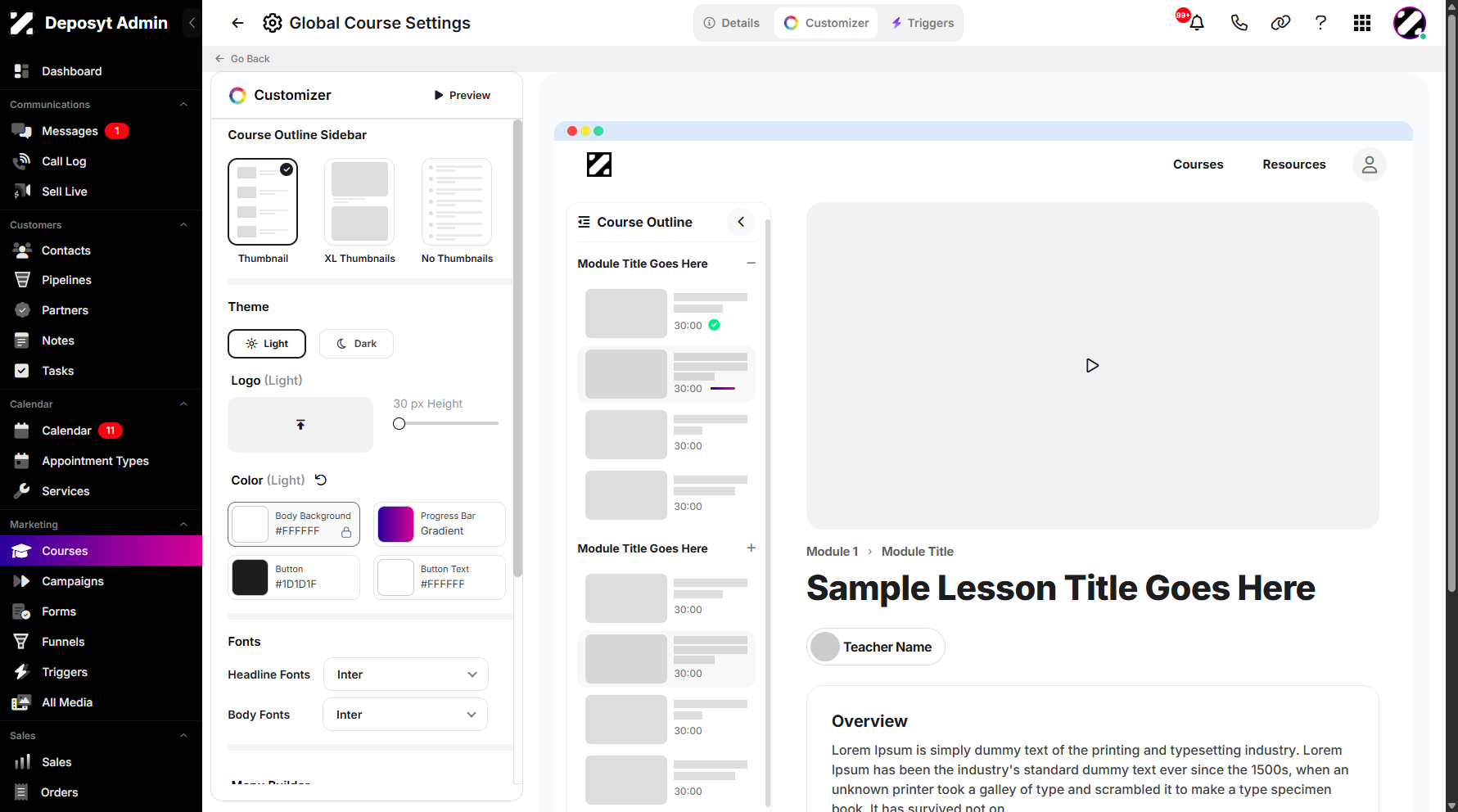Screen dimensions: 1458x812
Task: Open Resources in preview navigation
Action: pos(1293,165)
